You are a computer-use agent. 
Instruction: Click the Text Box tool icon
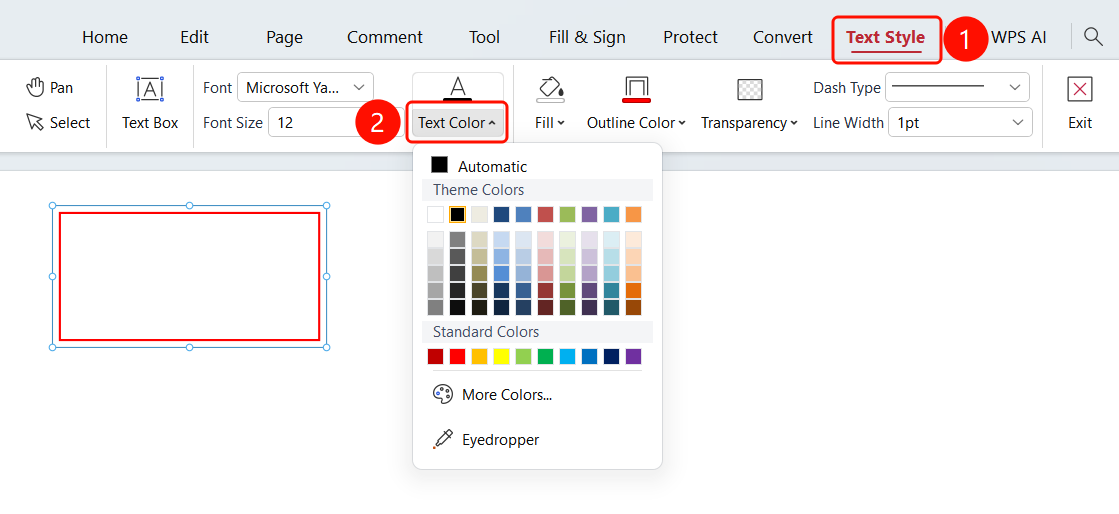(150, 89)
